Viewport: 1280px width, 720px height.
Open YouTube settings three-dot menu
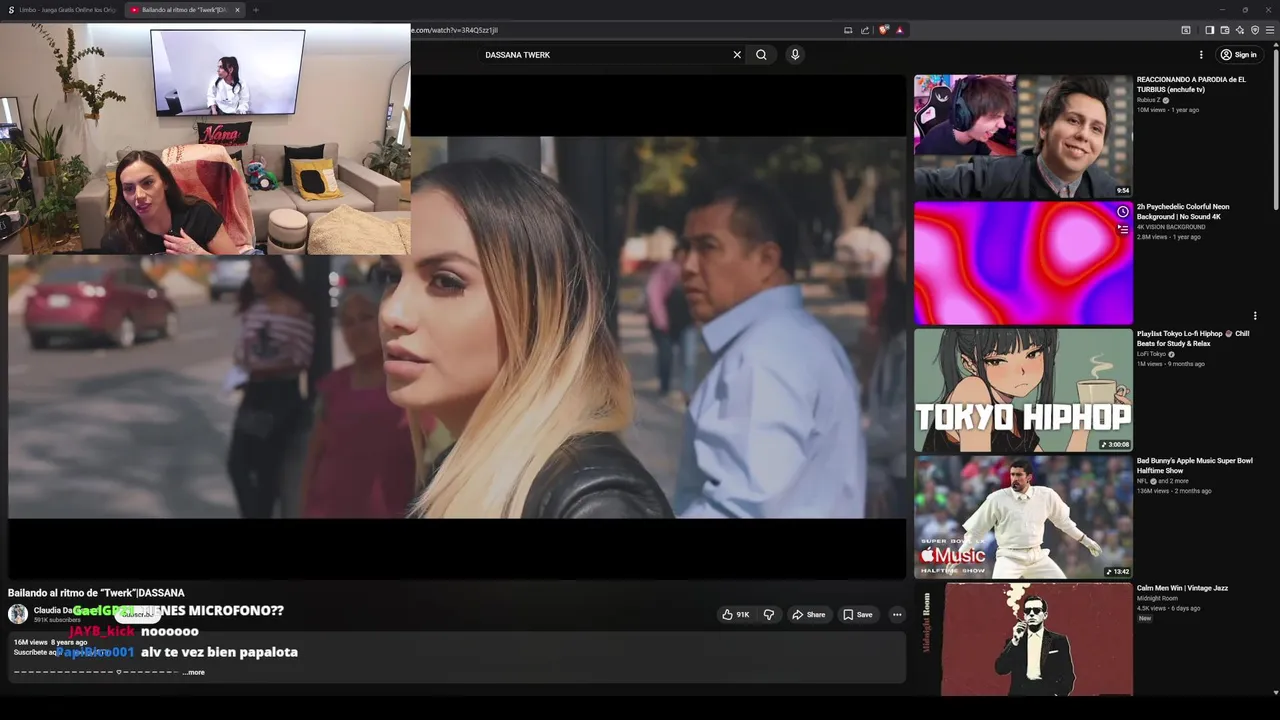[x=1201, y=55]
